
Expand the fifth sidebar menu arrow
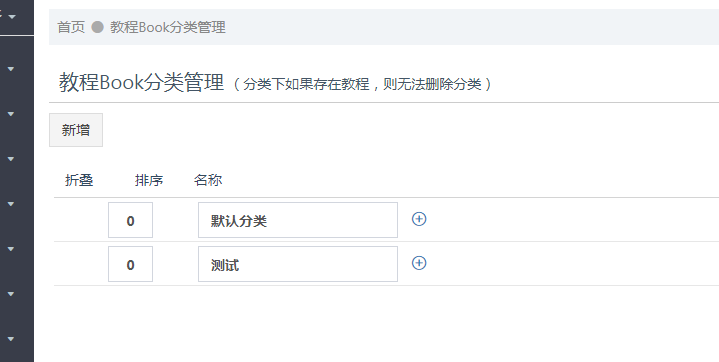(11, 204)
